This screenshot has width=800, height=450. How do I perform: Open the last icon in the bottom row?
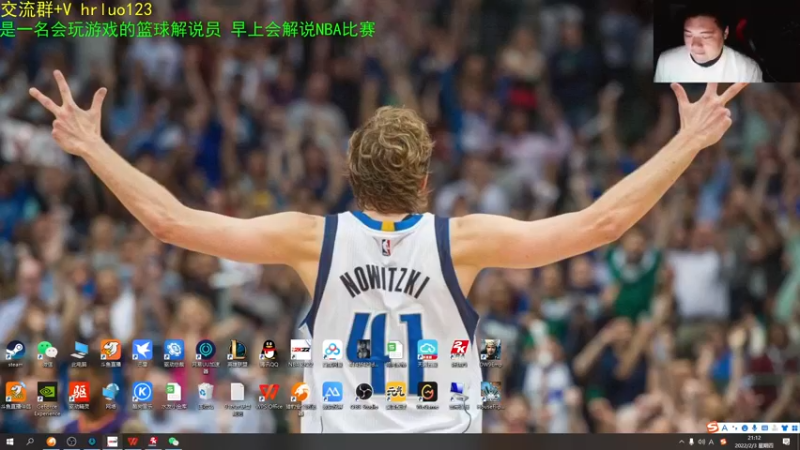coord(490,396)
